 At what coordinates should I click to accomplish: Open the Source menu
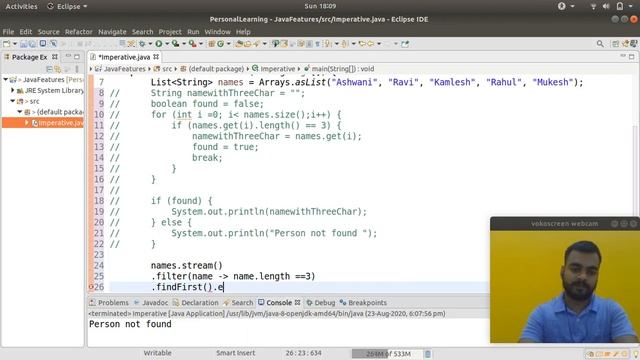click(x=49, y=31)
